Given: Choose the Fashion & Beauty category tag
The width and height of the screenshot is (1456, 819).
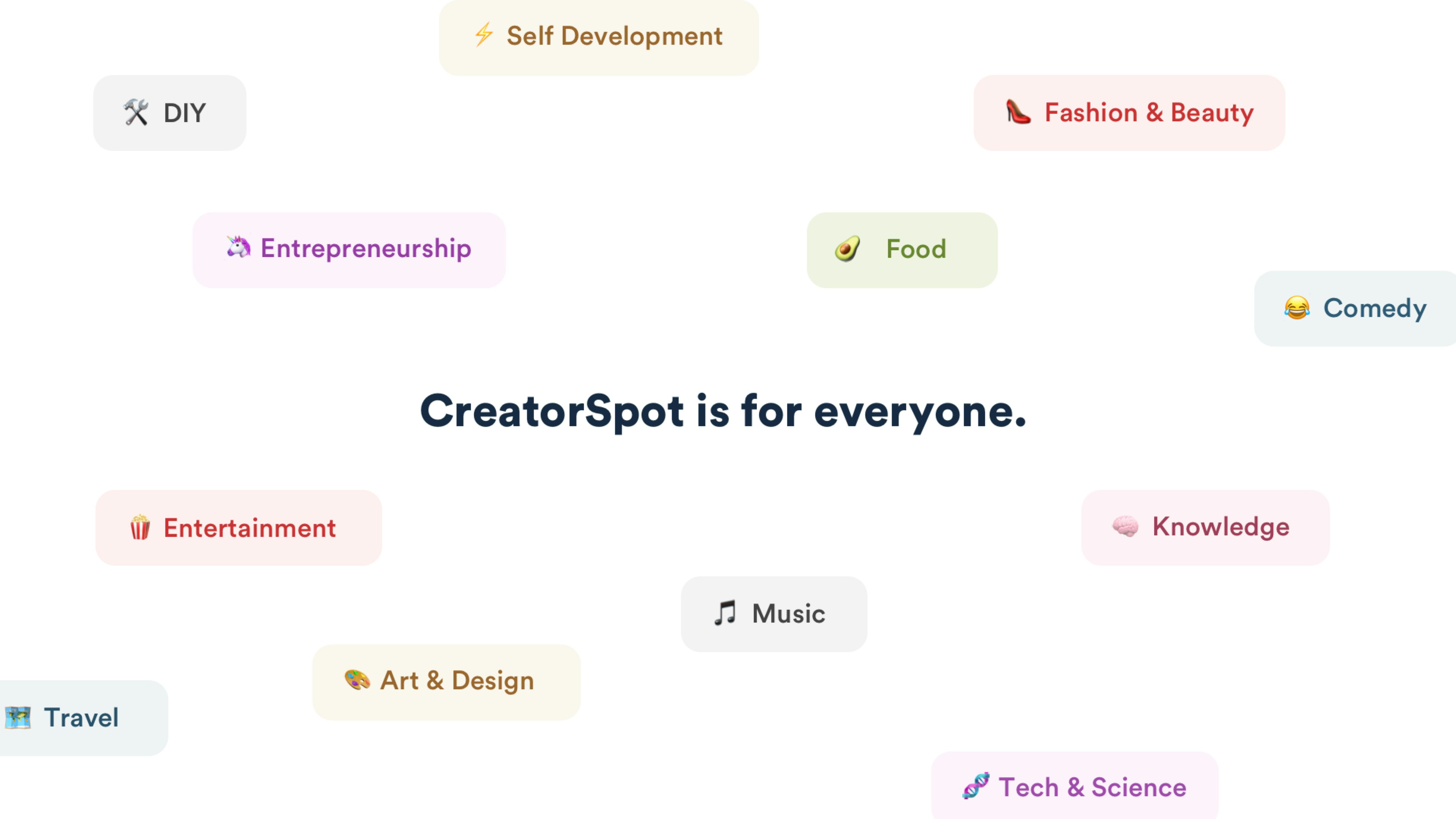Looking at the screenshot, I should coord(1129,113).
